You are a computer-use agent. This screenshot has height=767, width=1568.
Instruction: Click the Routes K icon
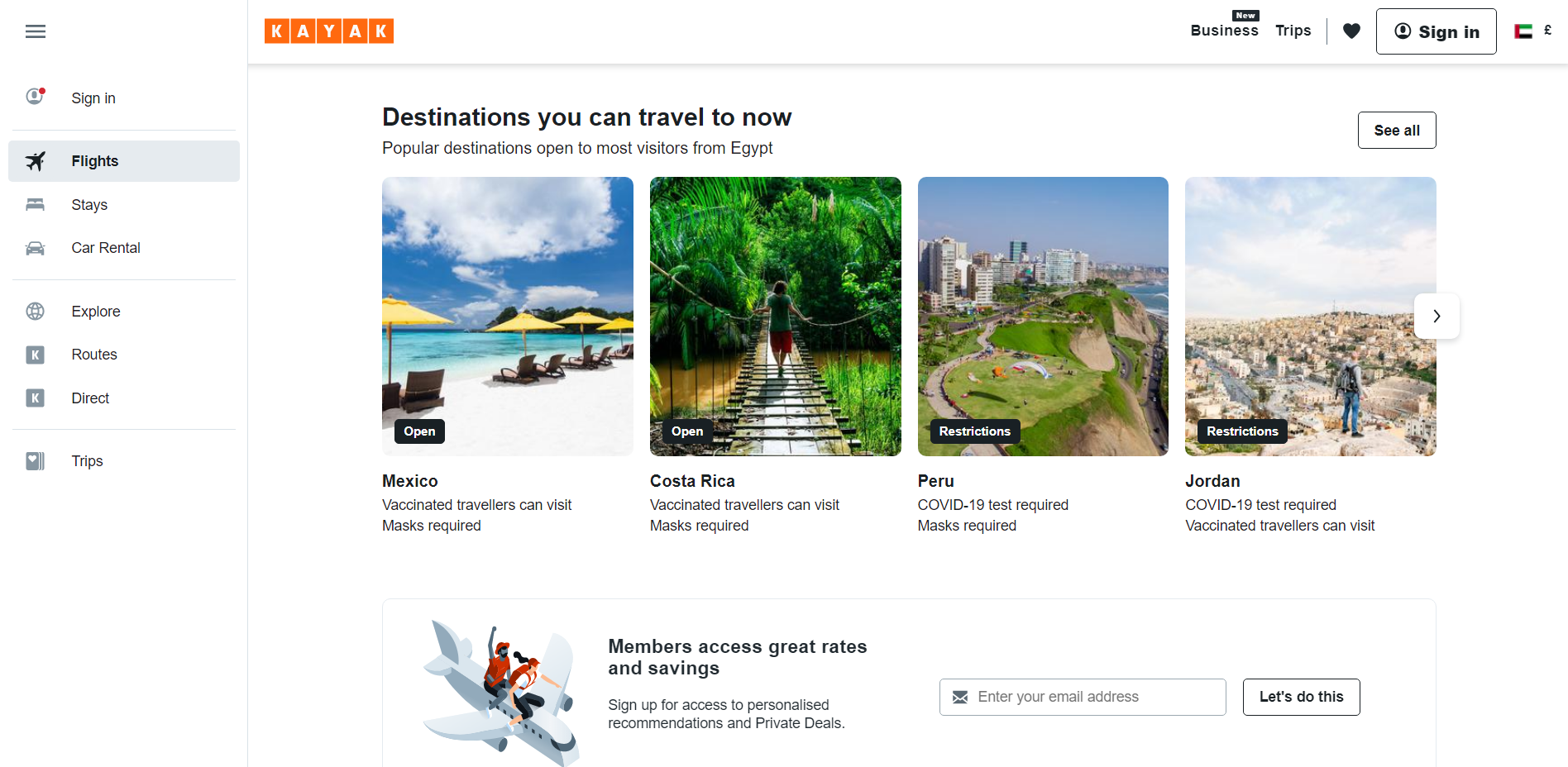[36, 355]
